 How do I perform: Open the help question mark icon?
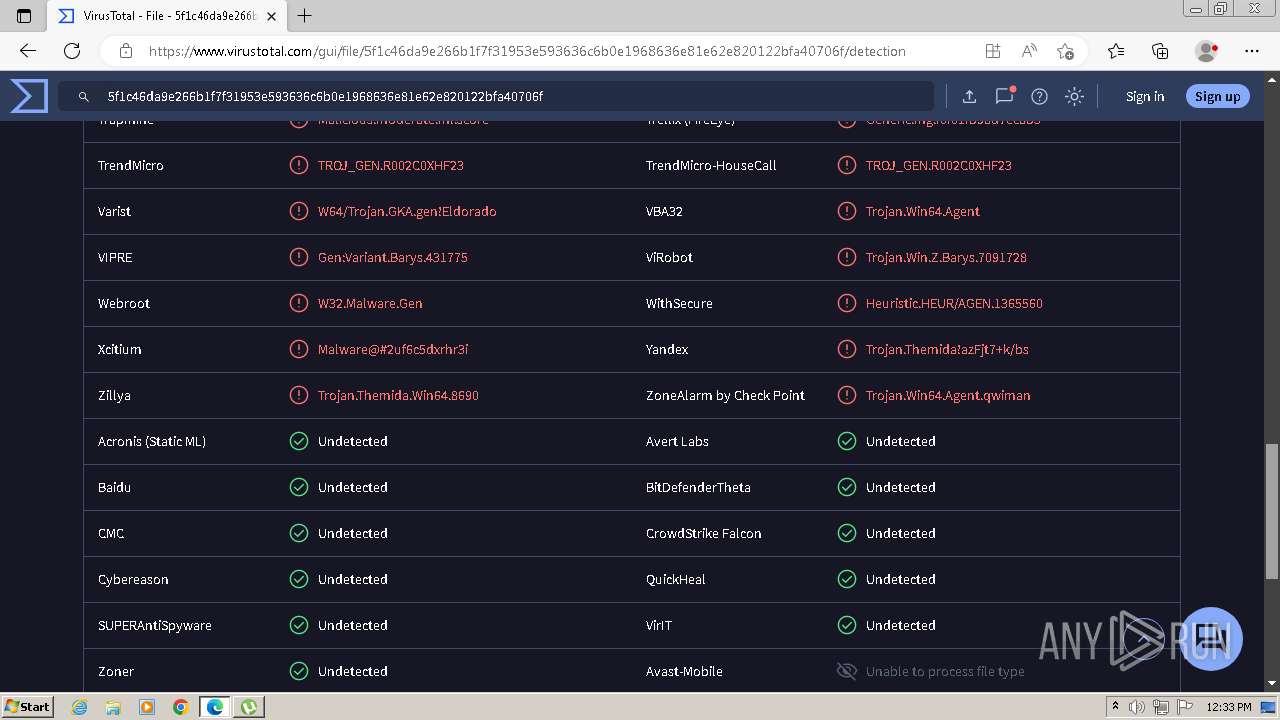(1039, 97)
